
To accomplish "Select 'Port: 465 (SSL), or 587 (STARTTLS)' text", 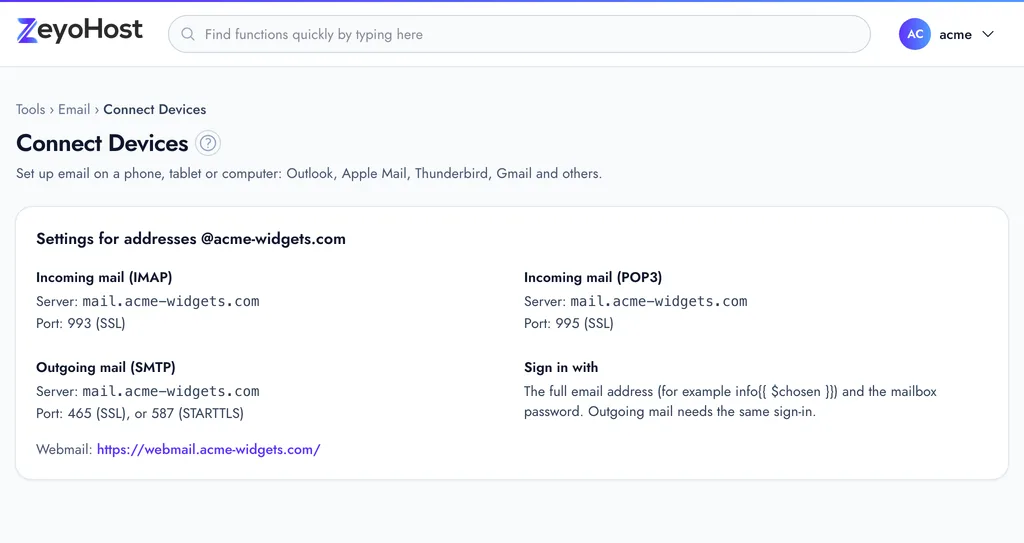I will point(140,414).
